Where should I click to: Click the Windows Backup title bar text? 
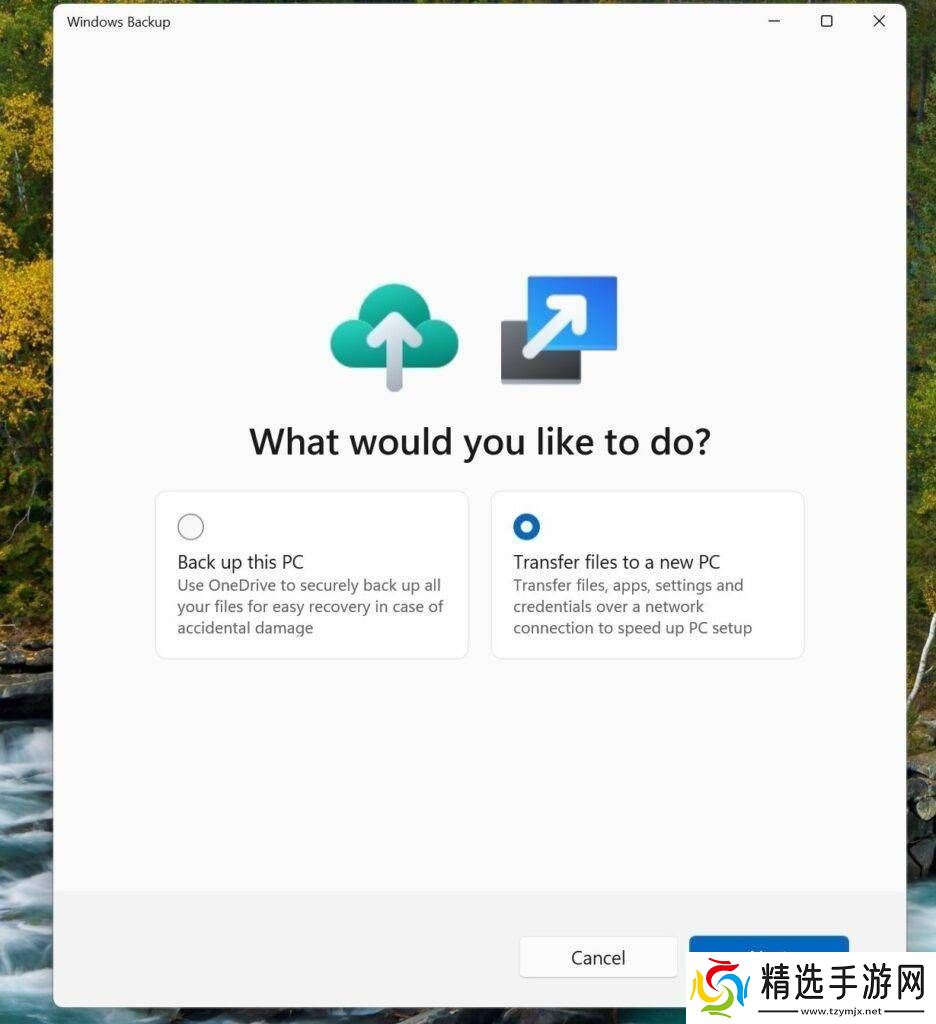118,22
